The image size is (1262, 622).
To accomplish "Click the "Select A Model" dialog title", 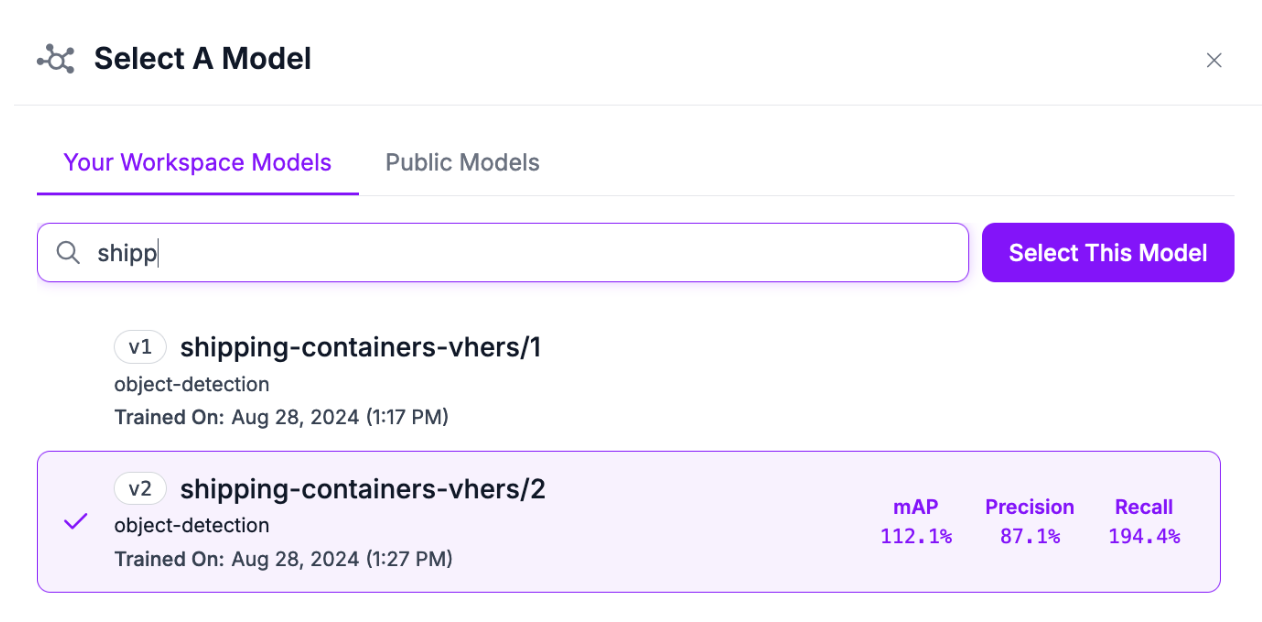I will (202, 59).
